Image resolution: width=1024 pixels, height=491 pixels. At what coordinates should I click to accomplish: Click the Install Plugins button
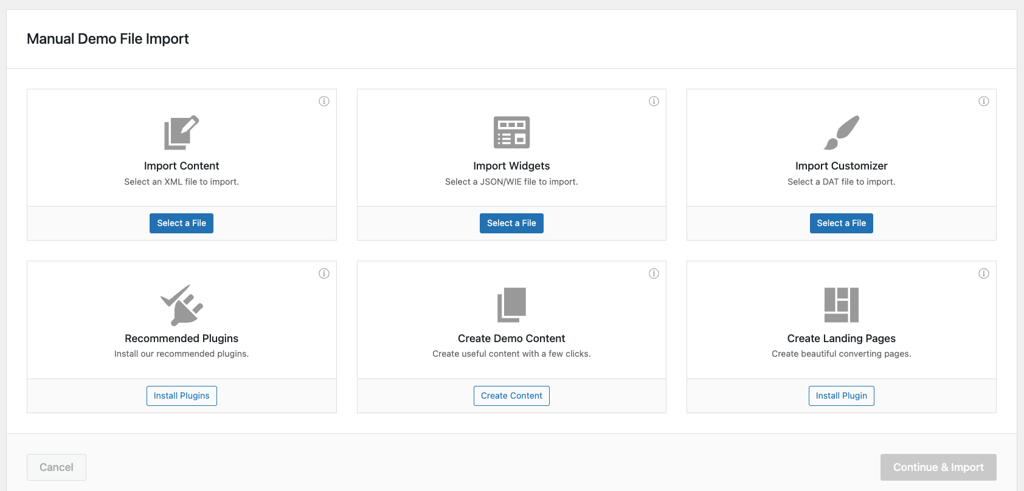(182, 396)
